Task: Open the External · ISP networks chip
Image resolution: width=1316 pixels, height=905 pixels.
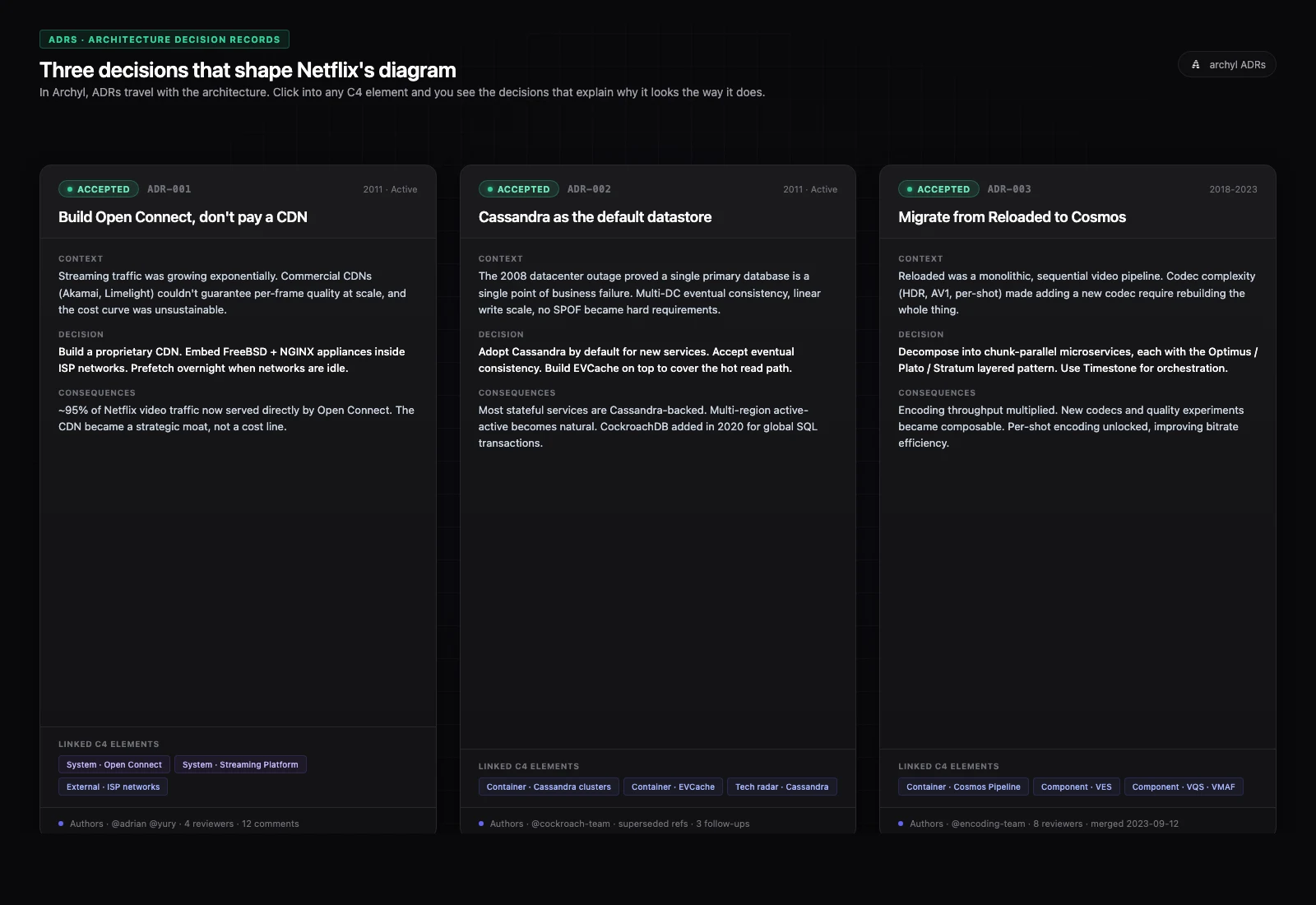Action: (x=114, y=787)
